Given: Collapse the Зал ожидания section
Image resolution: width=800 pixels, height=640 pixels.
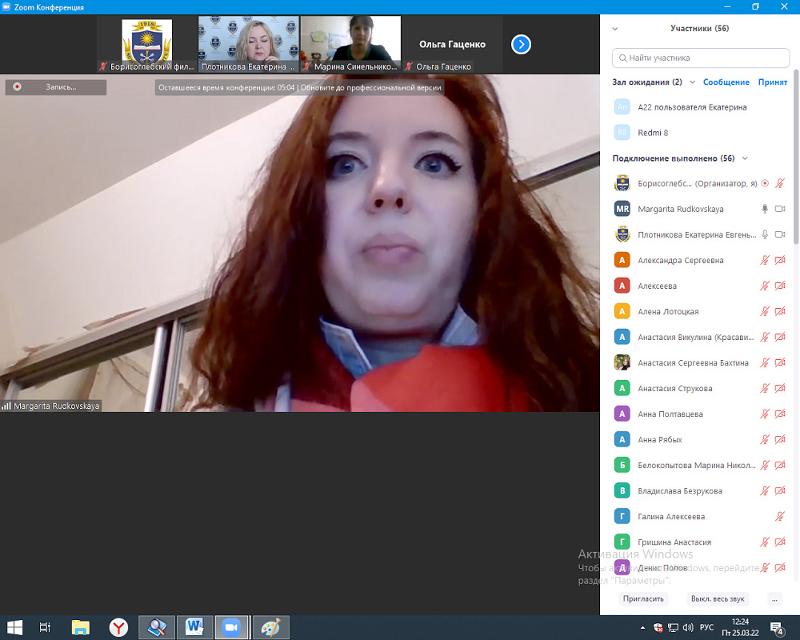Looking at the screenshot, I should pos(691,82).
